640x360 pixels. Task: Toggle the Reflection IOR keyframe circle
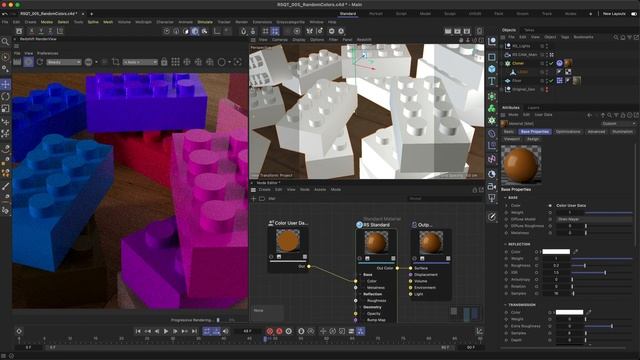point(537,273)
